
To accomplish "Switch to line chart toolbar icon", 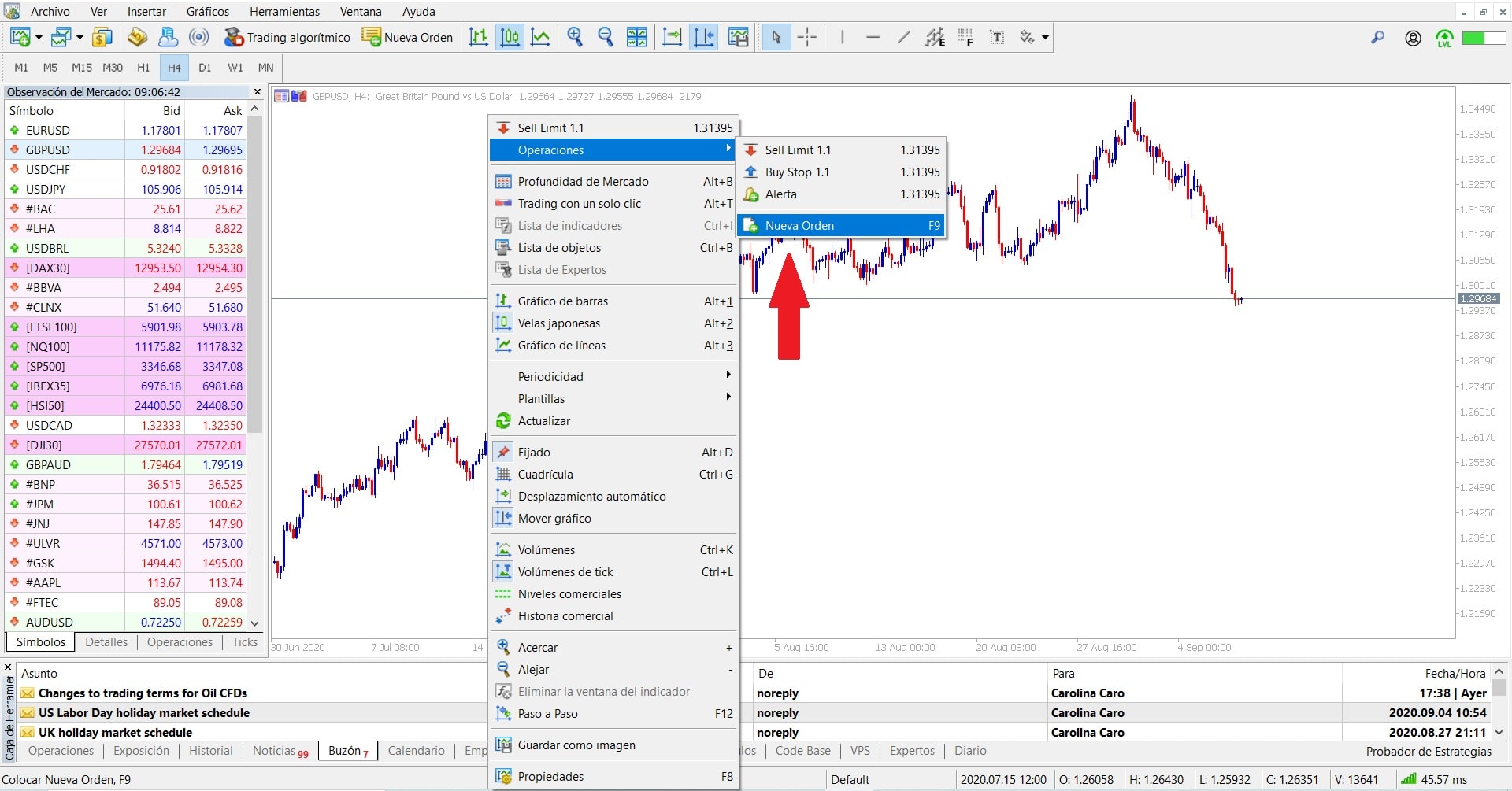I will click(540, 37).
